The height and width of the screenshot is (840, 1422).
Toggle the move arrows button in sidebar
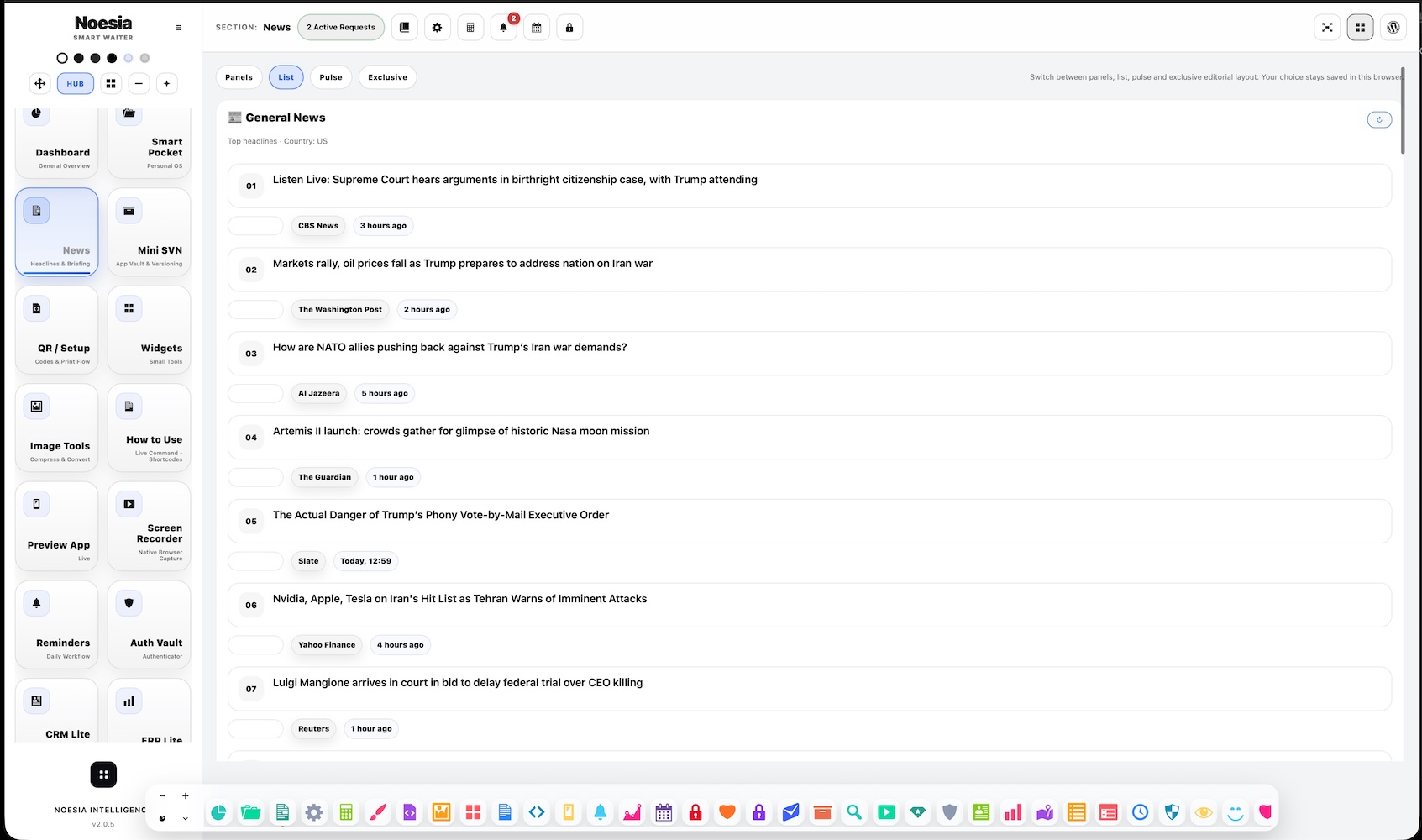[39, 84]
